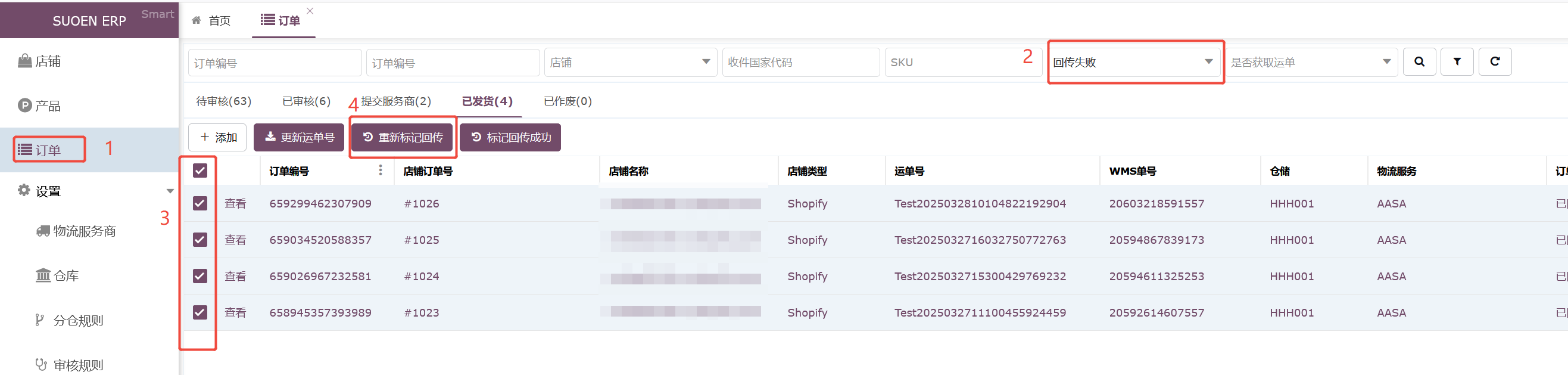Click the list icon on the 订单 tab
The height and width of the screenshot is (375, 1568).
[x=267, y=20]
